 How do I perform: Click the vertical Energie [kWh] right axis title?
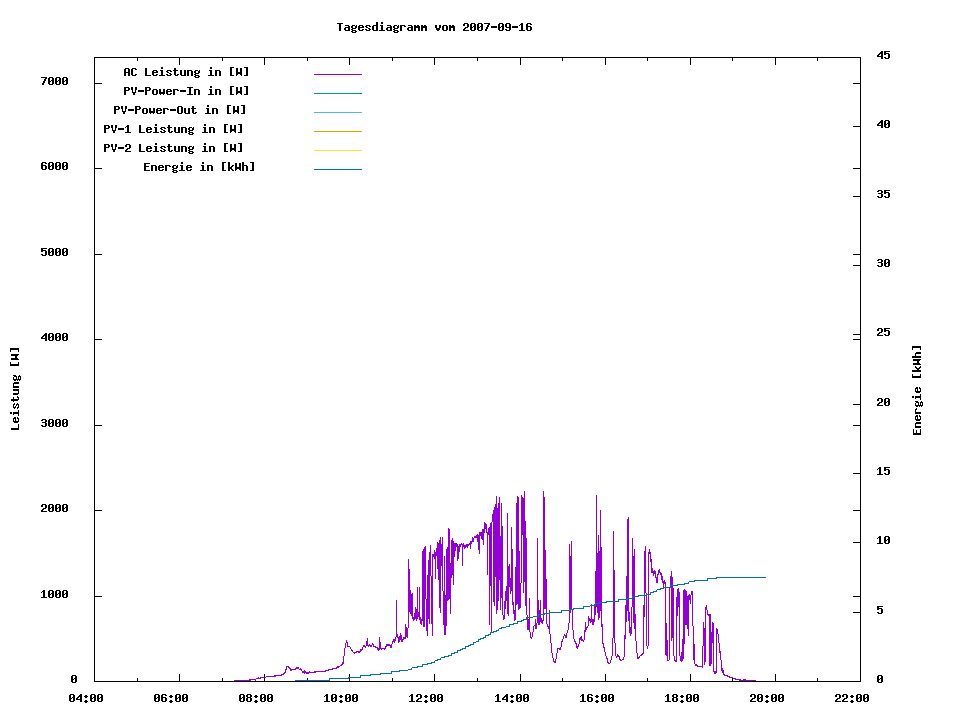pos(918,390)
